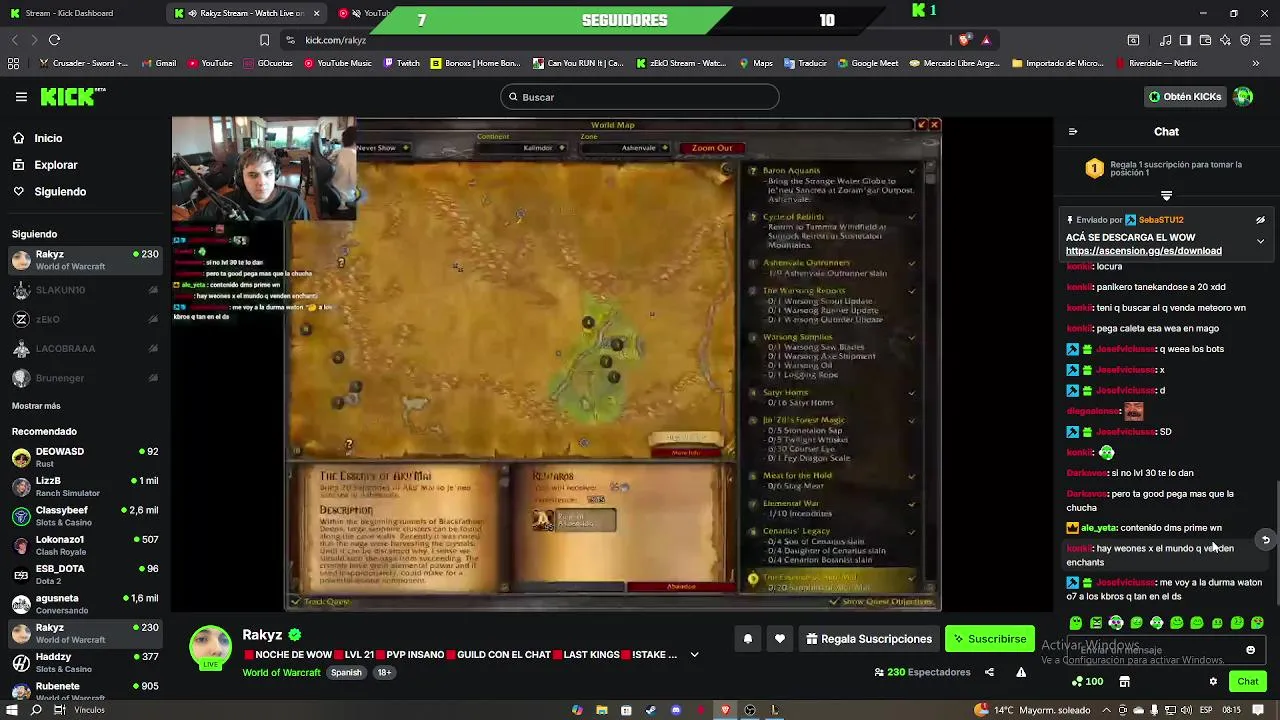Expand the pinned message chevron

[1260, 241]
